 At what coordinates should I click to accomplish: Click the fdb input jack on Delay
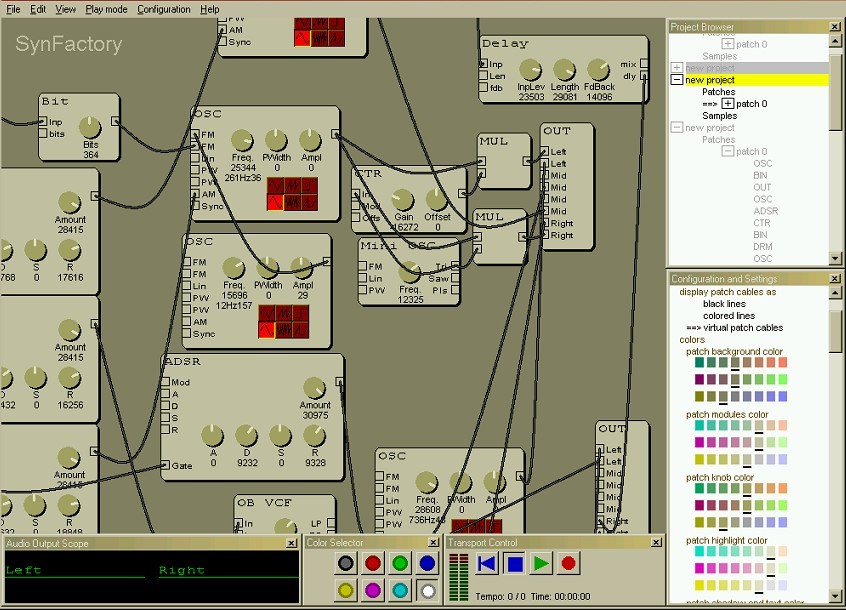click(483, 87)
